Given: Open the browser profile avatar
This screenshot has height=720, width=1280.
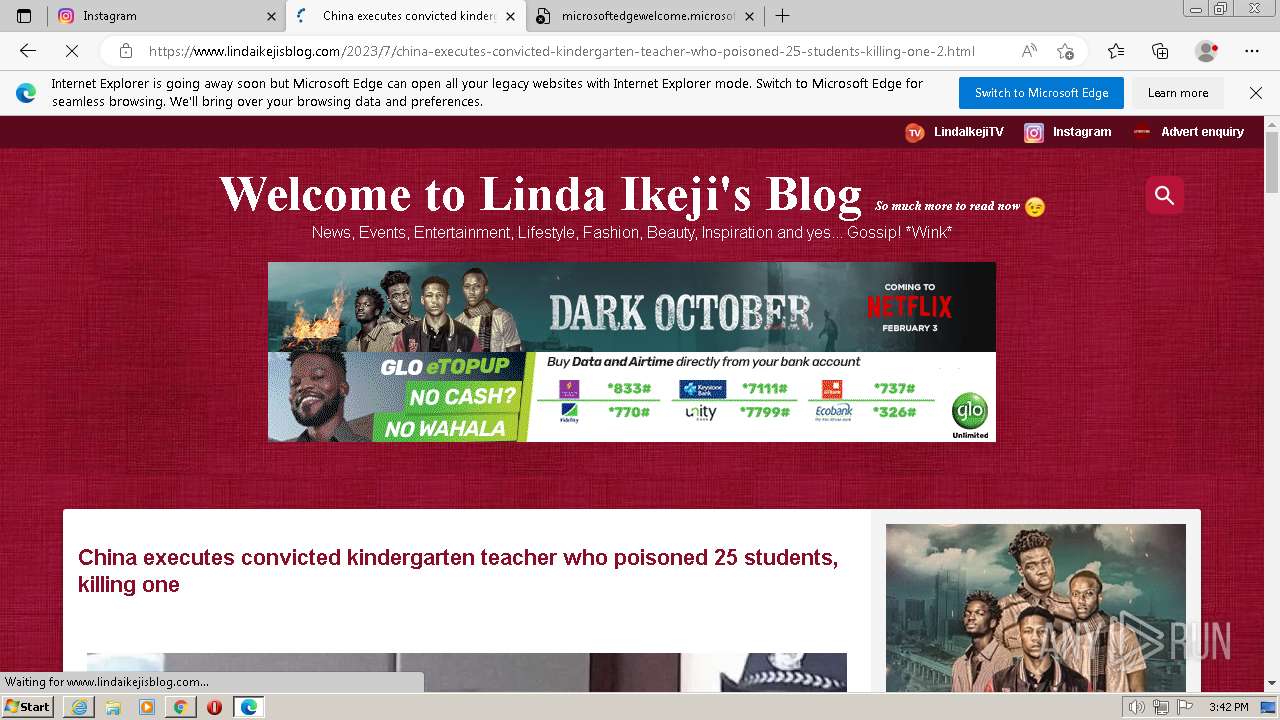Looking at the screenshot, I should tap(1207, 51).
